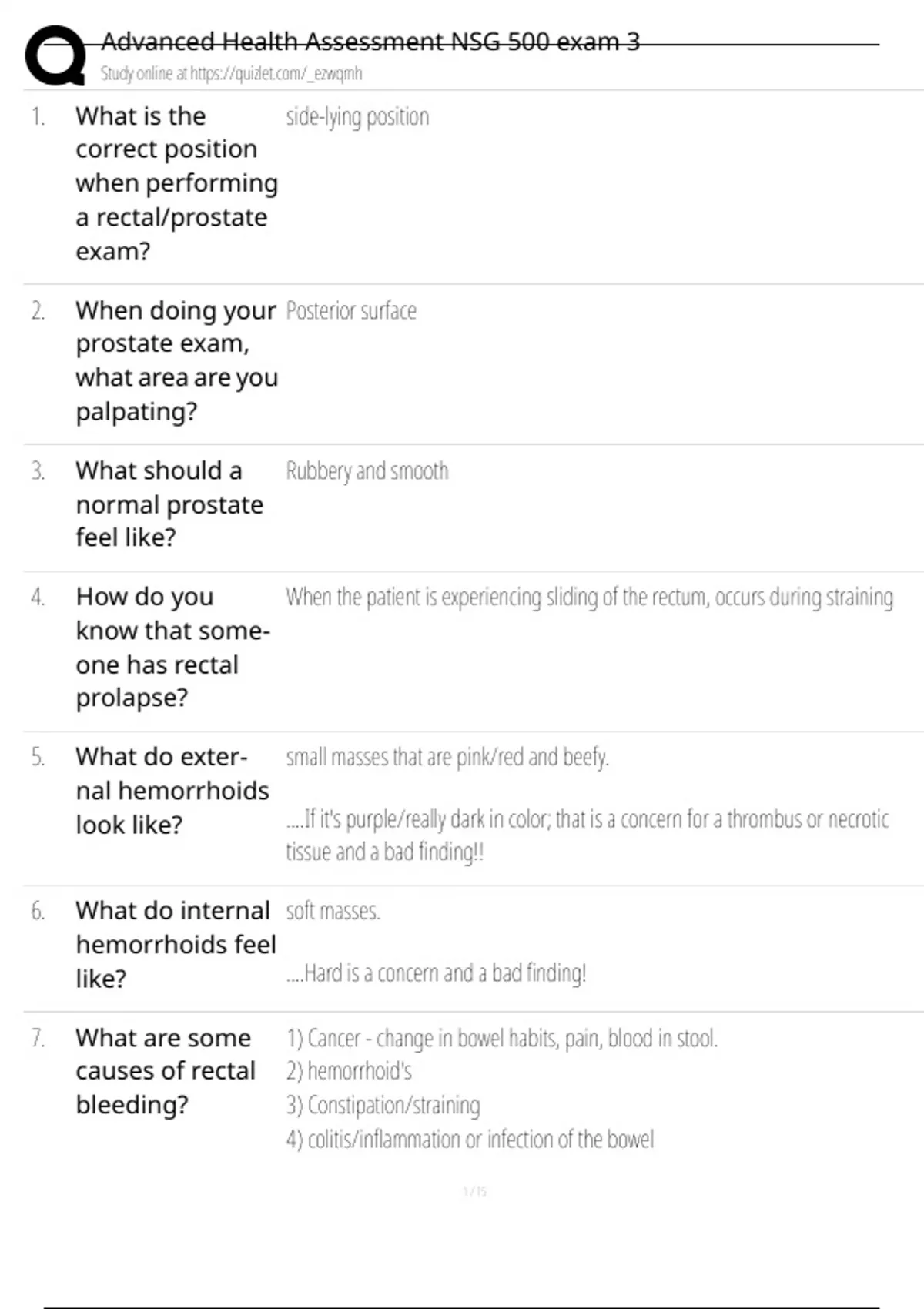Click the Advanced Health Assessment title
Image resolution: width=924 pixels, height=1309 pixels.
[370, 42]
